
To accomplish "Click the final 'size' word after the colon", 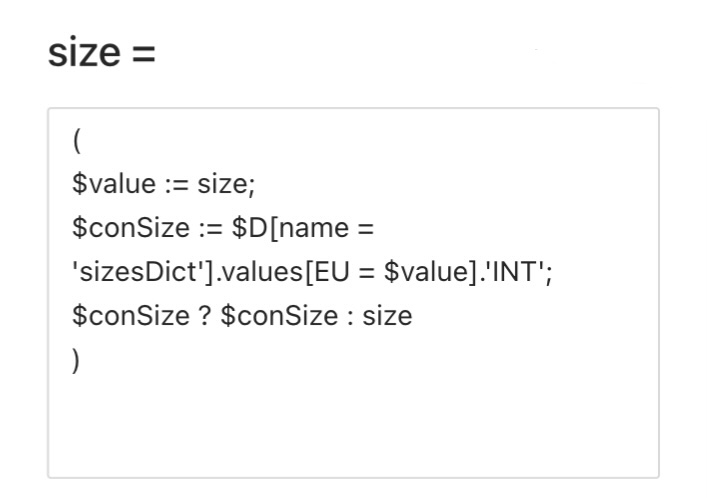I will [387, 317].
